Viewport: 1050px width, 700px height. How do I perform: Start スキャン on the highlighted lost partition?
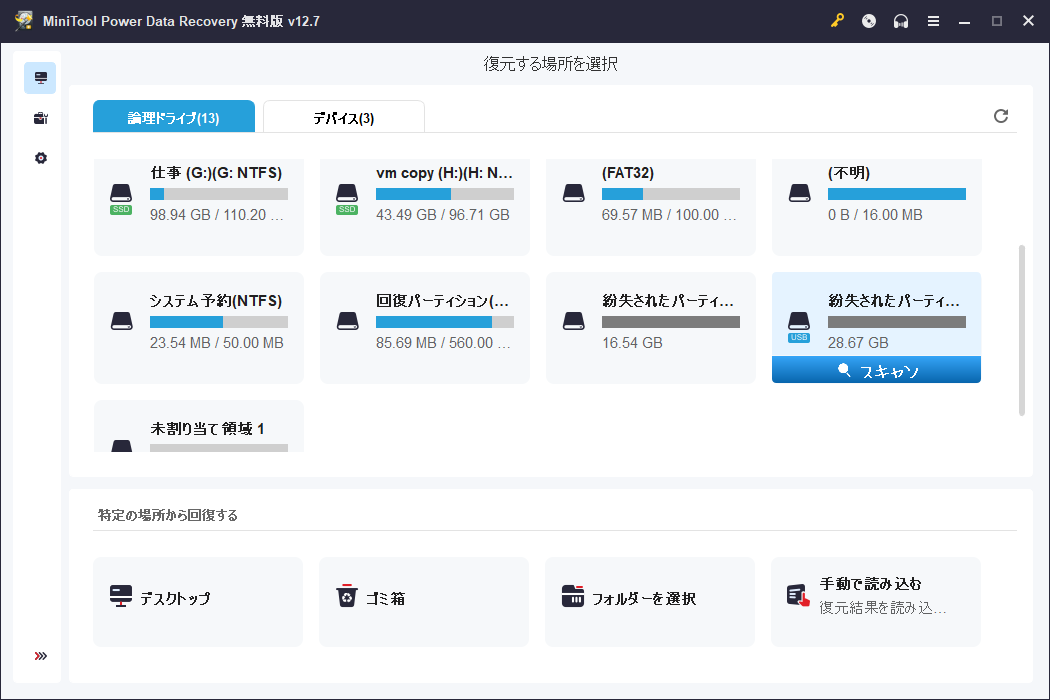coord(876,370)
